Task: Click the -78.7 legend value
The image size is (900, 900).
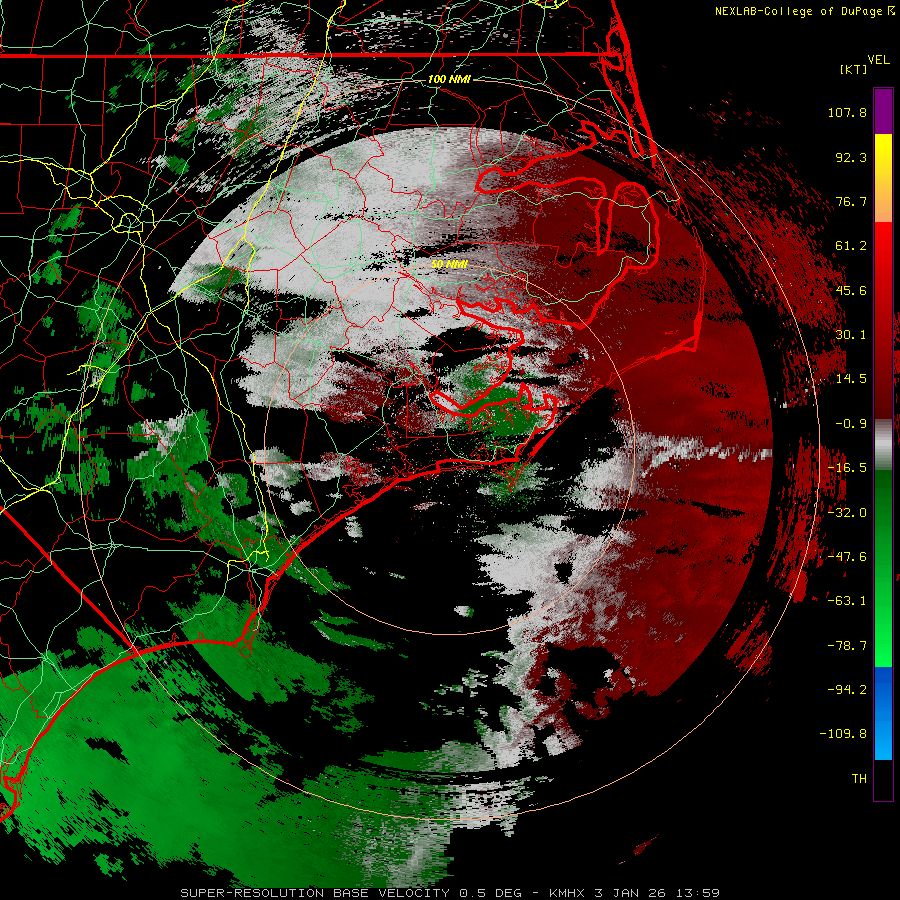Action: tap(847, 646)
